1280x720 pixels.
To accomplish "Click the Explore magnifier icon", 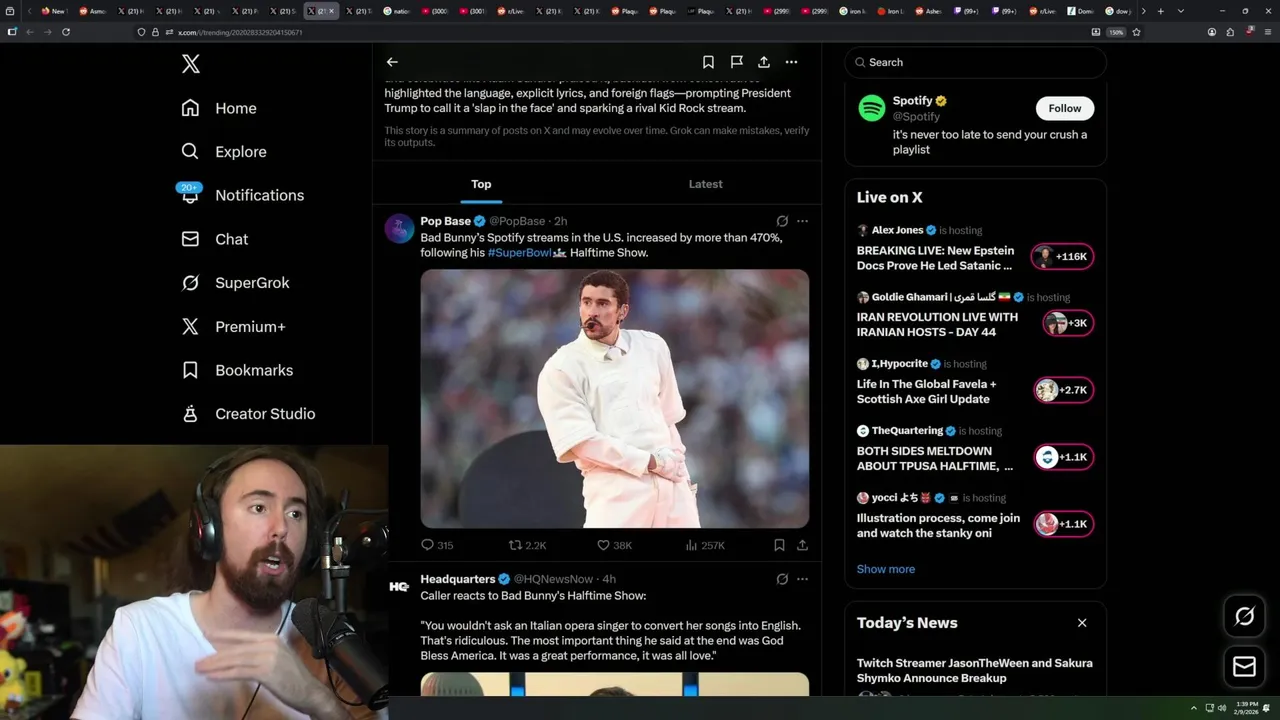I will point(190,152).
